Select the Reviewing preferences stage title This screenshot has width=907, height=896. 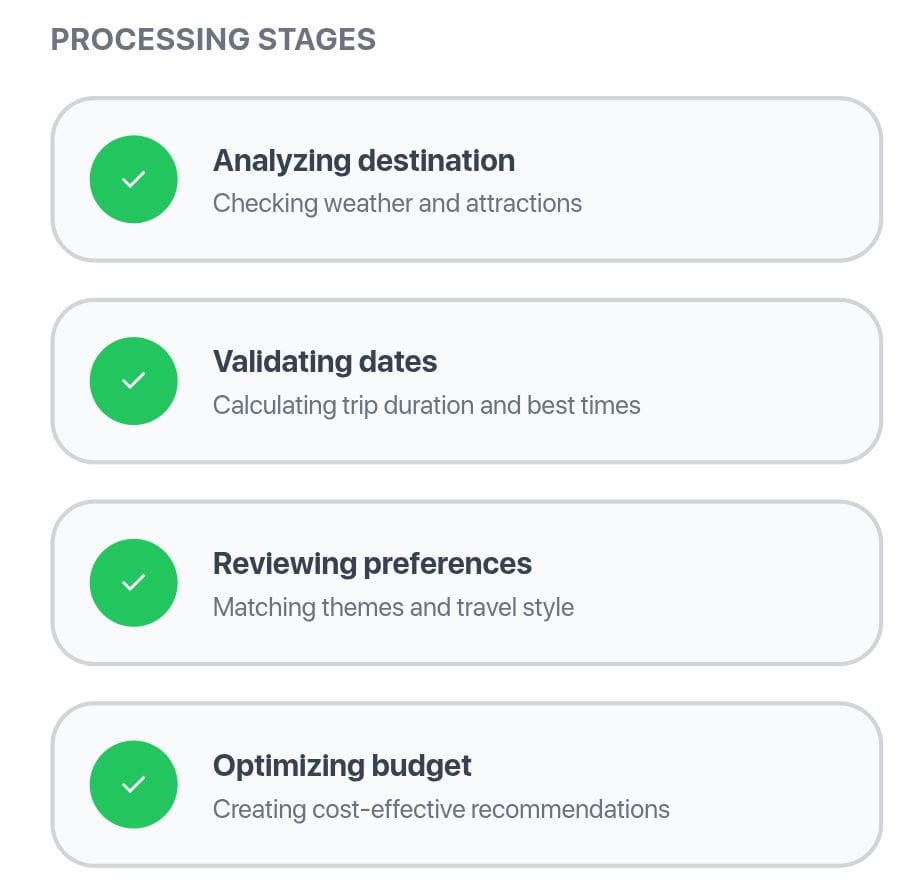pos(372,564)
